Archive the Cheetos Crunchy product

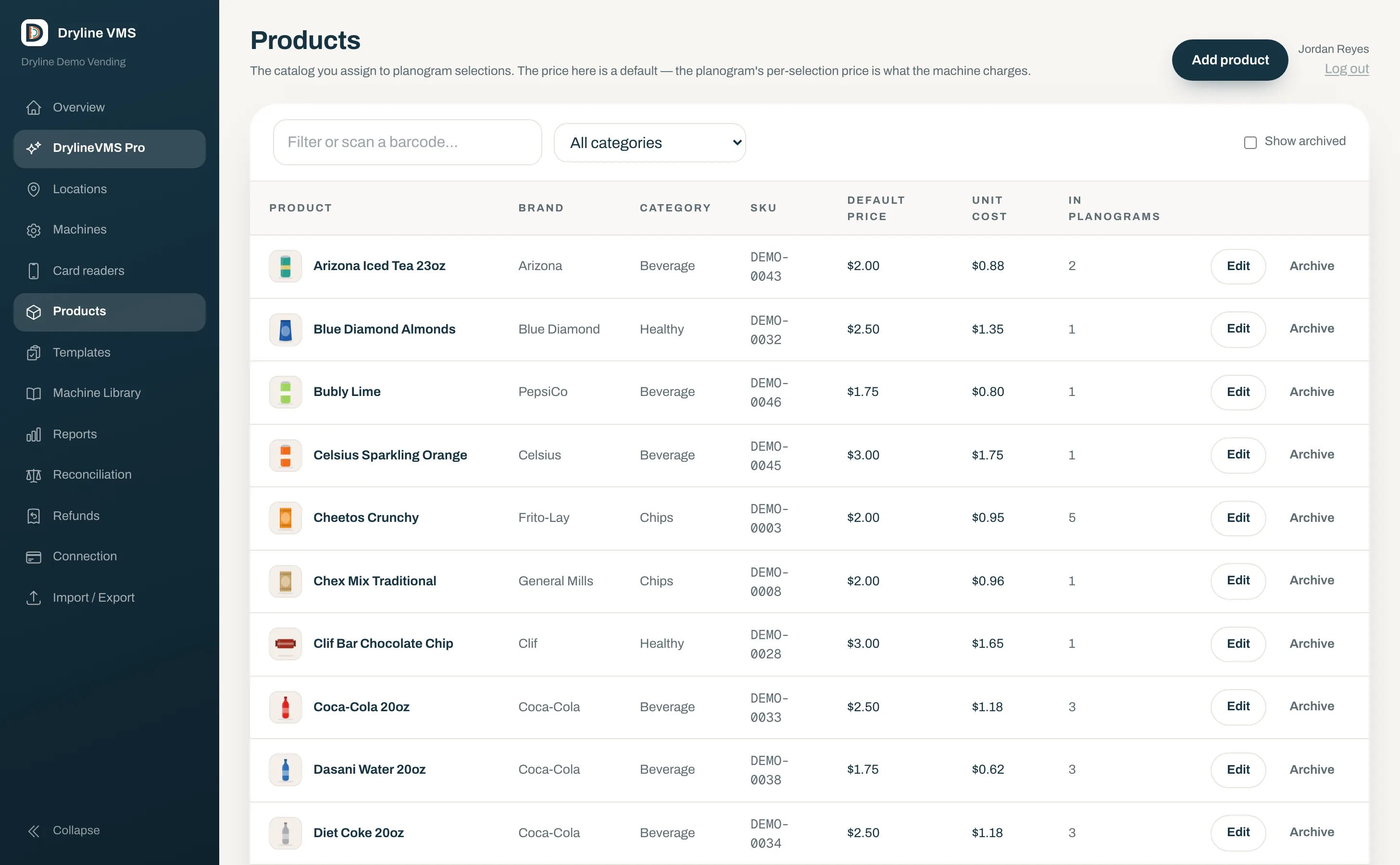[1312, 518]
